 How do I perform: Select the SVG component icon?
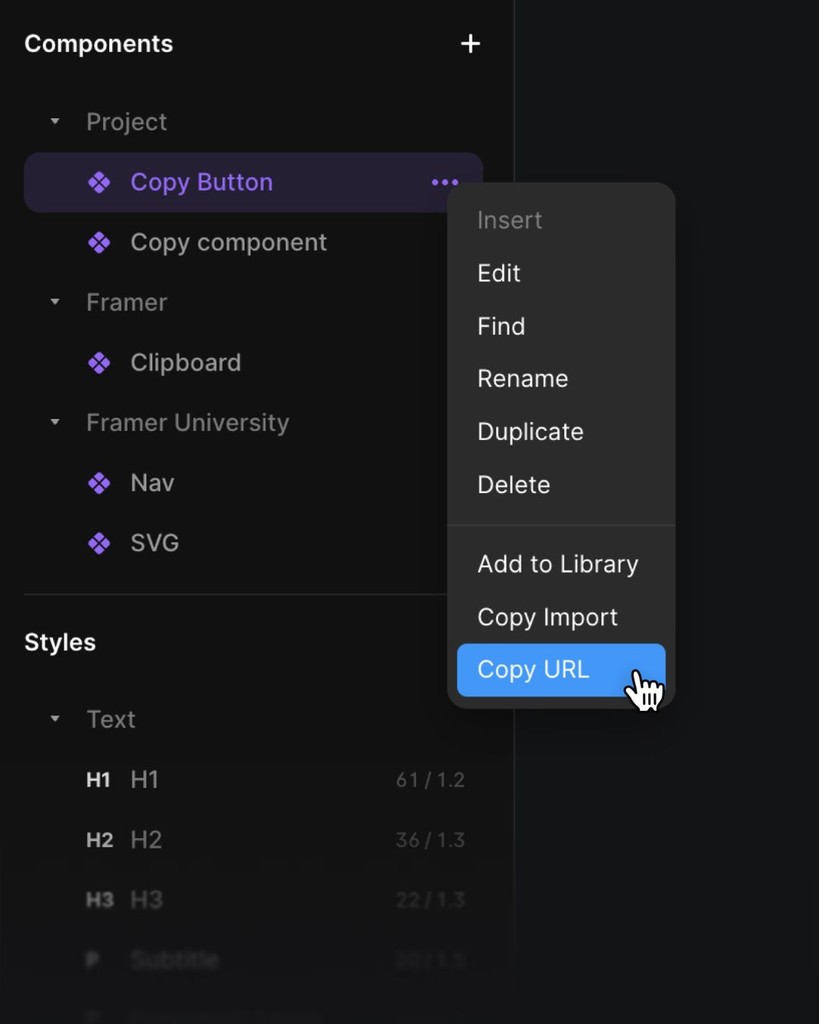(x=99, y=542)
